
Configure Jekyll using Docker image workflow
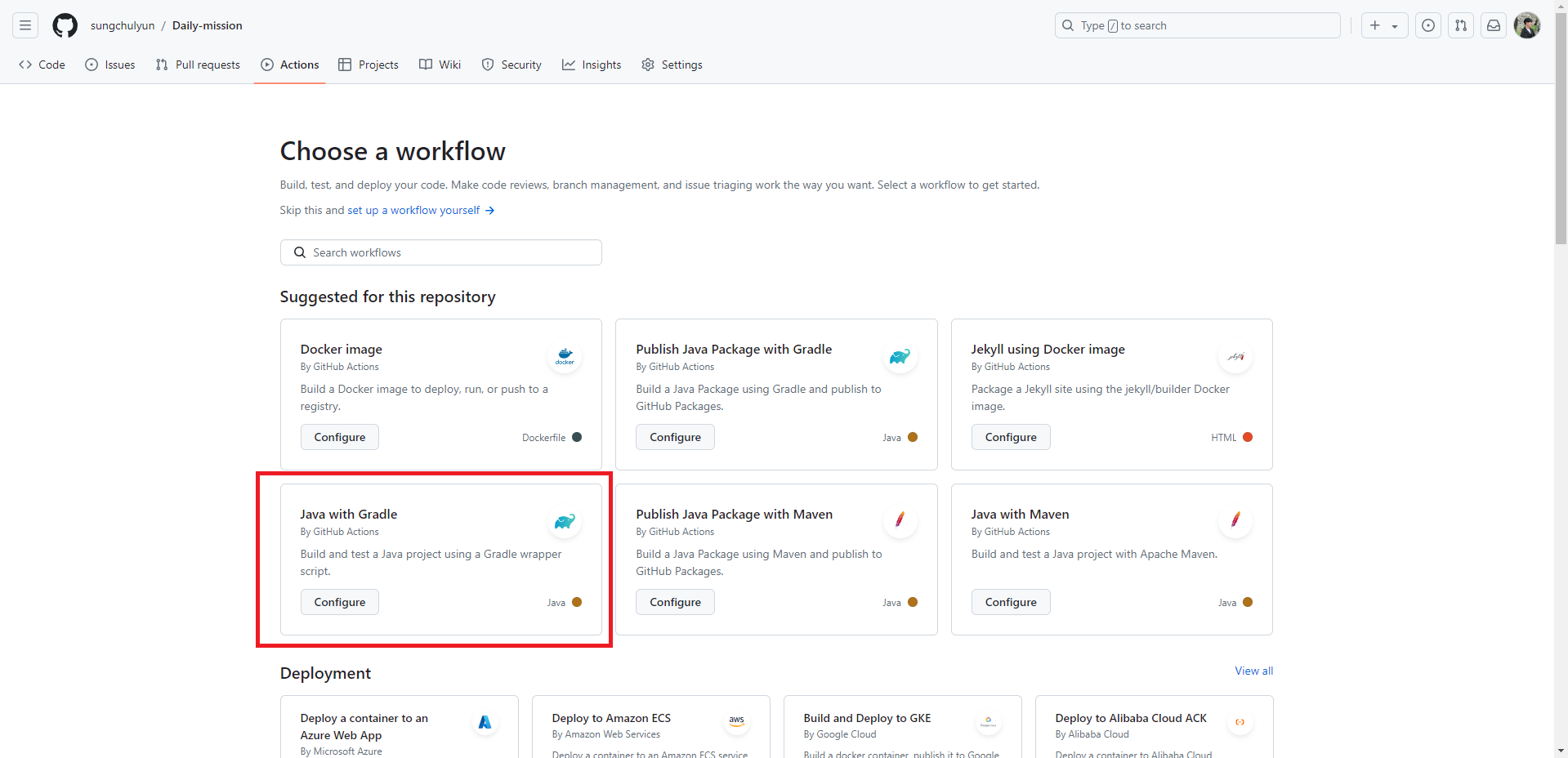pos(1011,437)
